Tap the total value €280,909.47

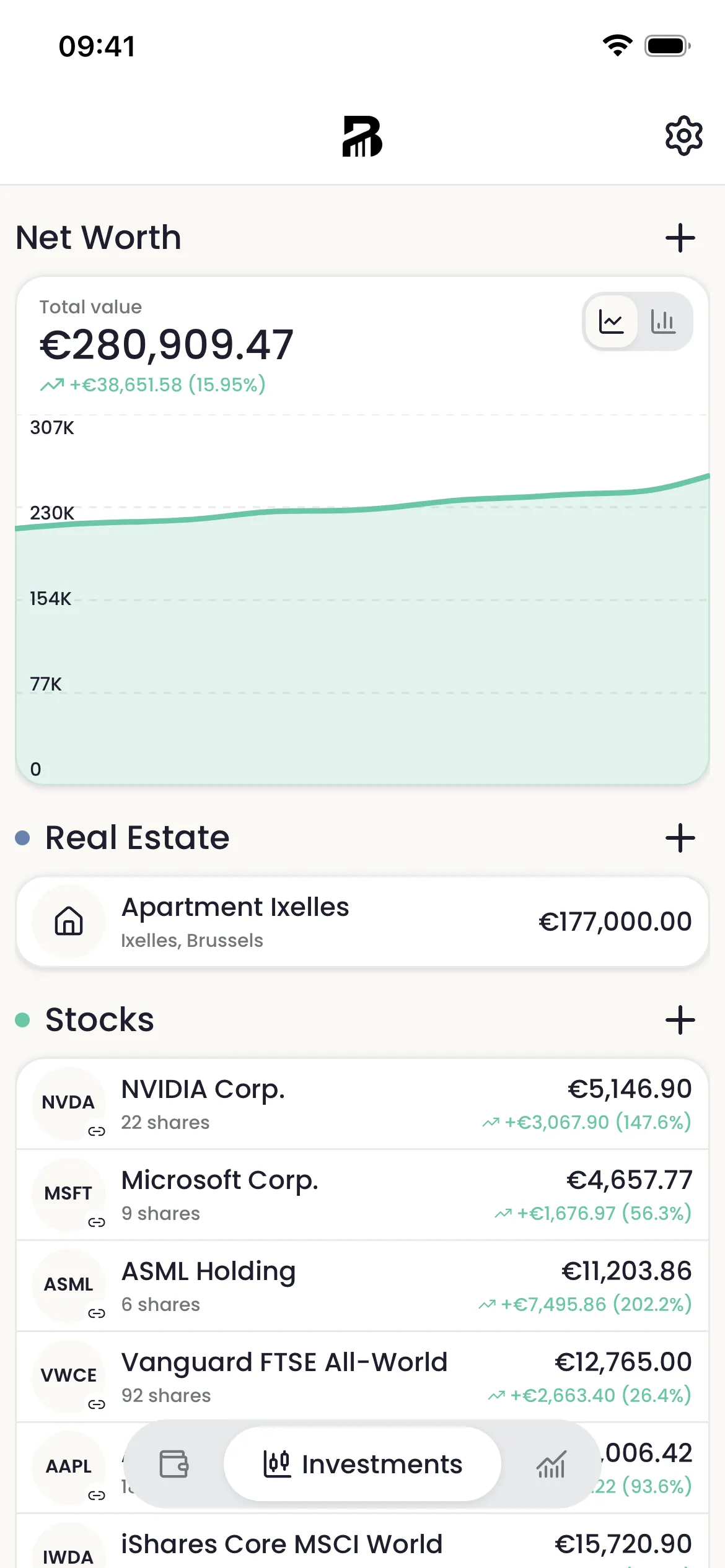tap(167, 344)
